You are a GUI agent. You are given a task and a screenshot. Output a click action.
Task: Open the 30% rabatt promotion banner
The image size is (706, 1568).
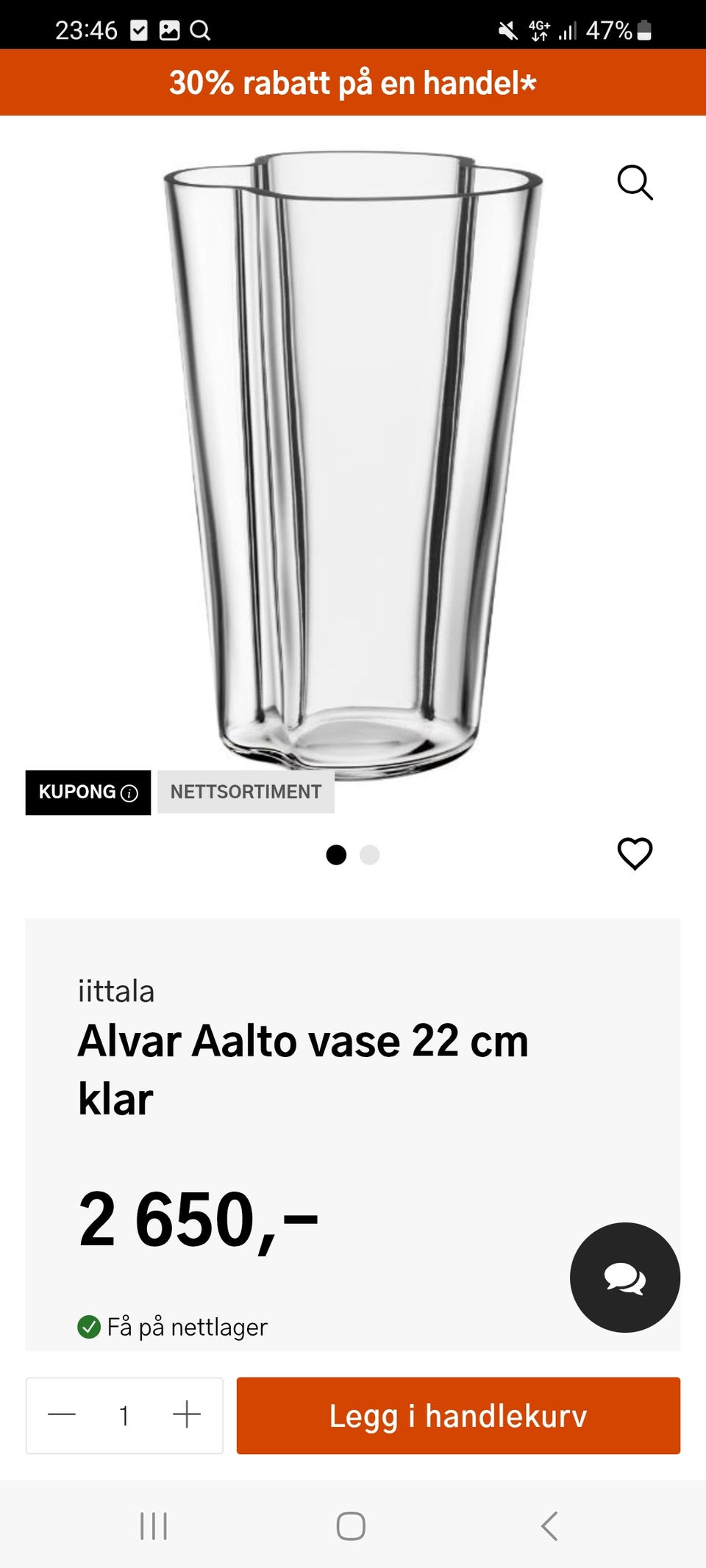(353, 82)
